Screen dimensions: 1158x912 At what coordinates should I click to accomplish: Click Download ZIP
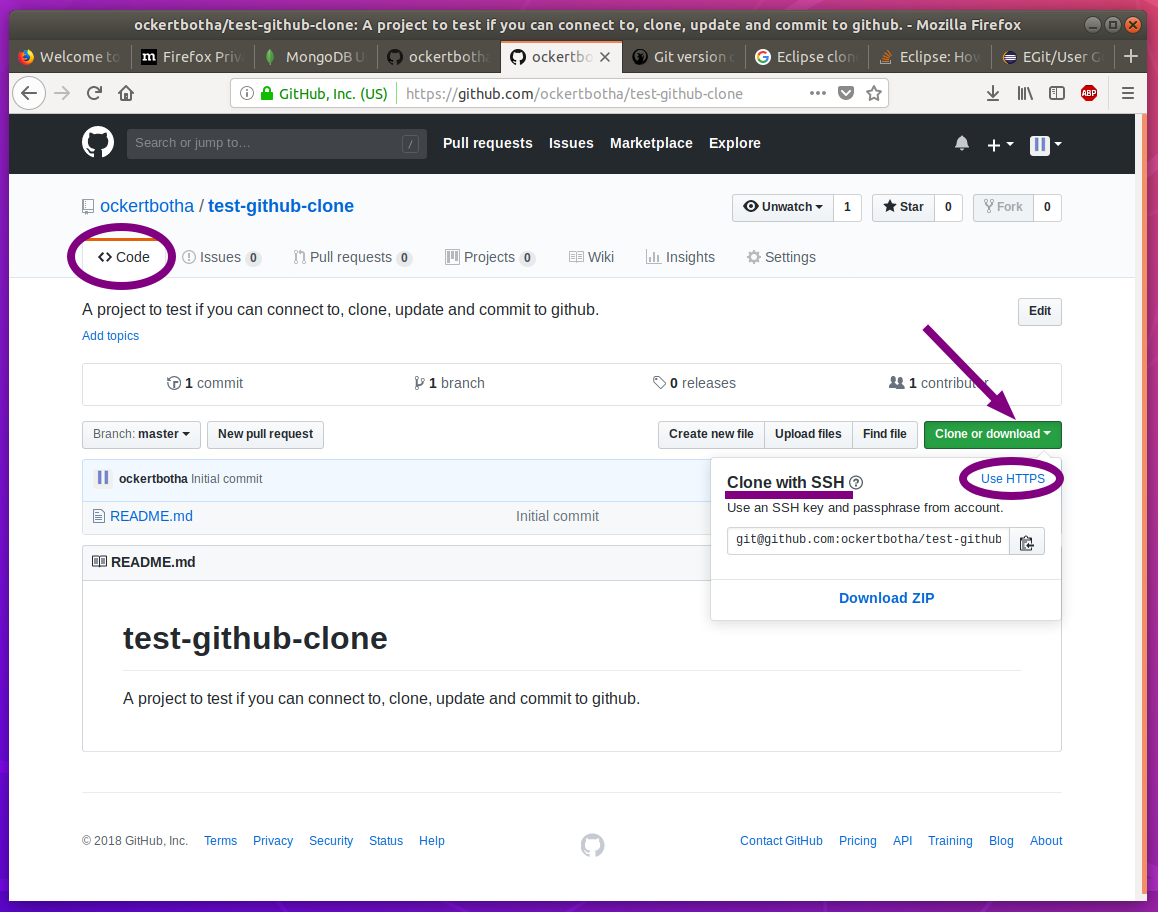(886, 598)
